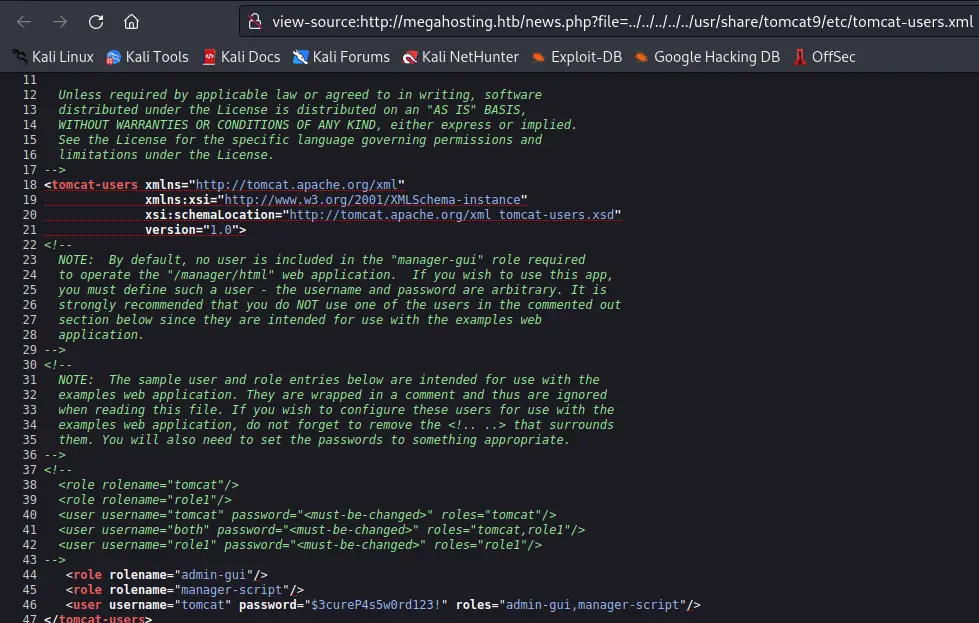Go forward to the next page
The image size is (979, 623).
[x=60, y=22]
